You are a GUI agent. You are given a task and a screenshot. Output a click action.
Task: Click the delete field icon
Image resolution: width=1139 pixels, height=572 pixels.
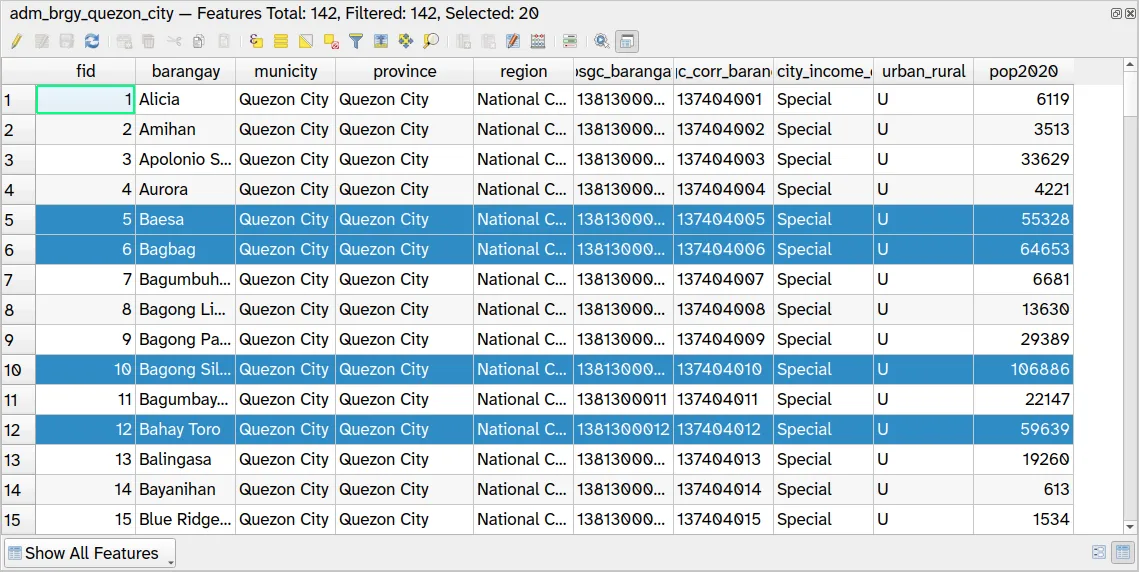(488, 41)
